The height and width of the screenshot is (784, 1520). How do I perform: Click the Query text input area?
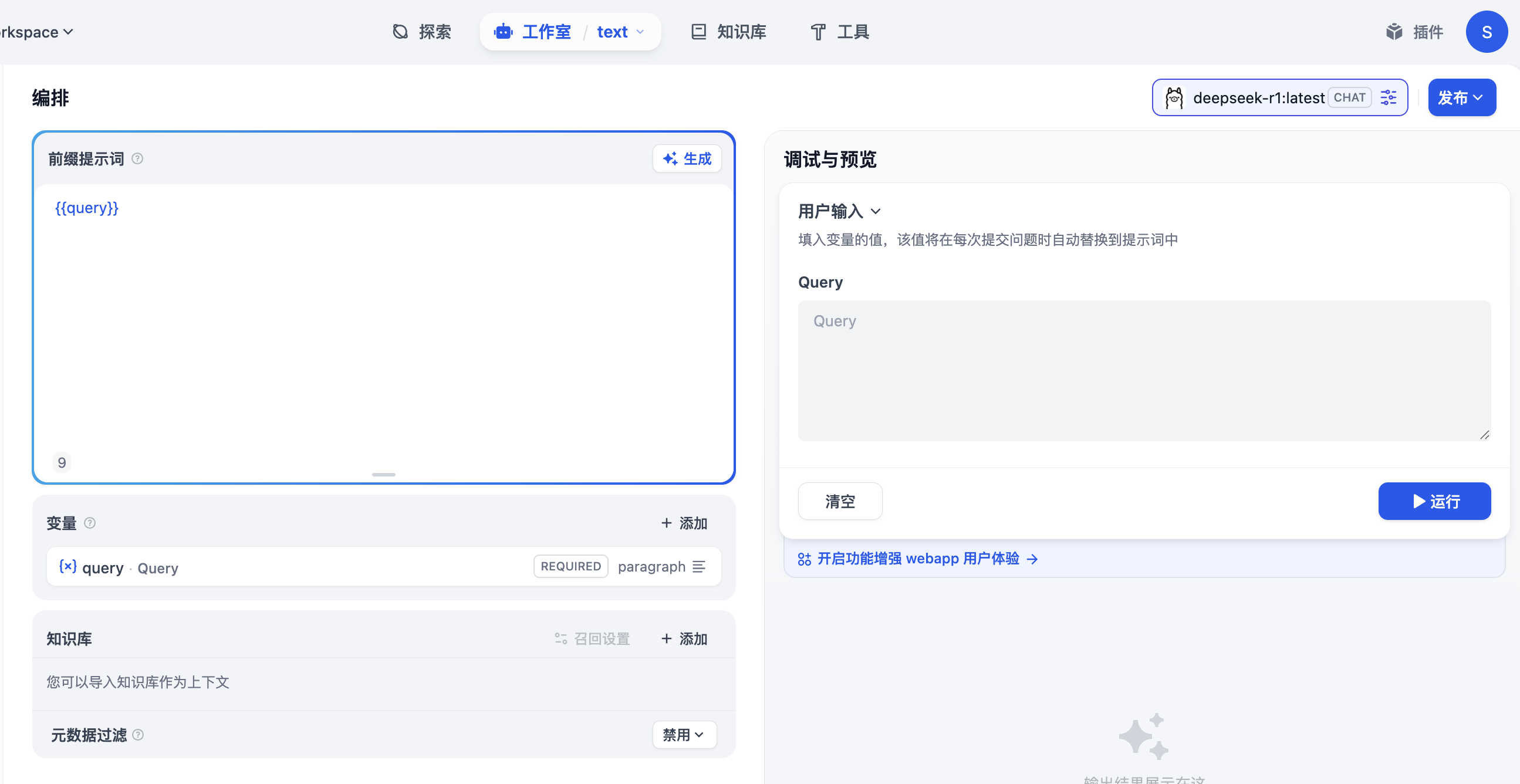(1144, 370)
